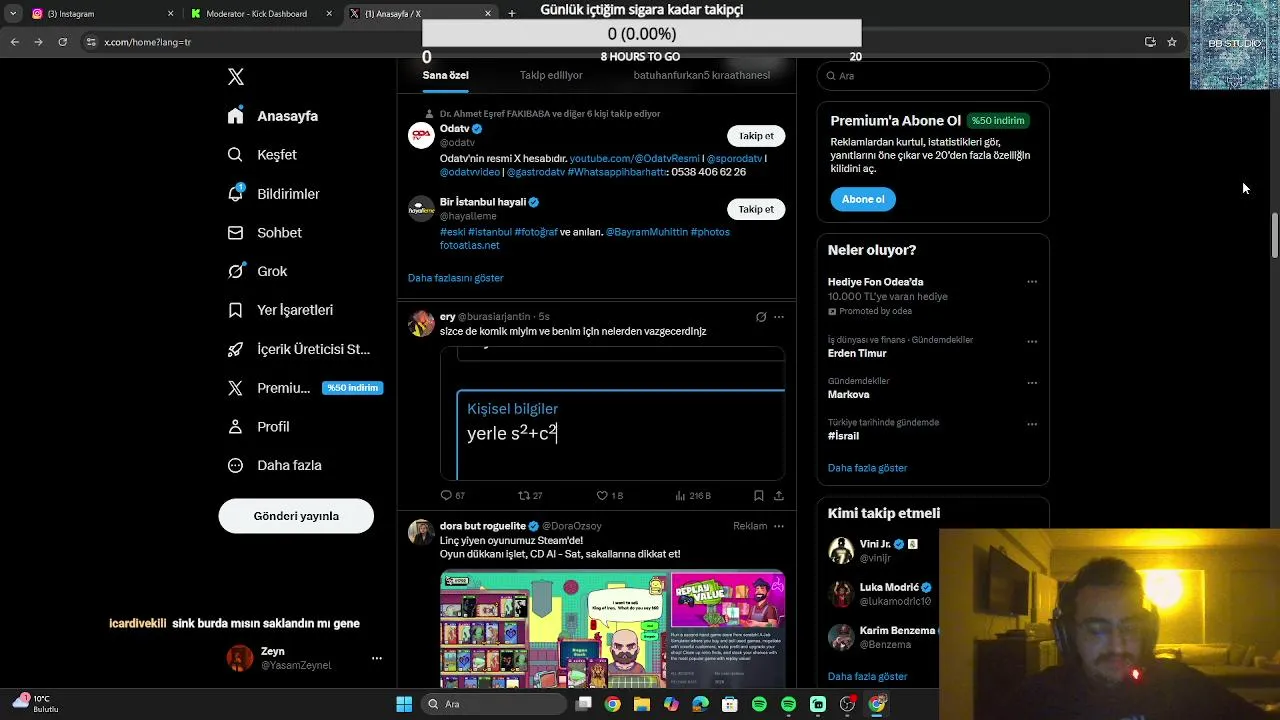The image size is (1280, 720).
Task: Open options for Hediye Fon Odea'da trend
Action: point(1032,282)
